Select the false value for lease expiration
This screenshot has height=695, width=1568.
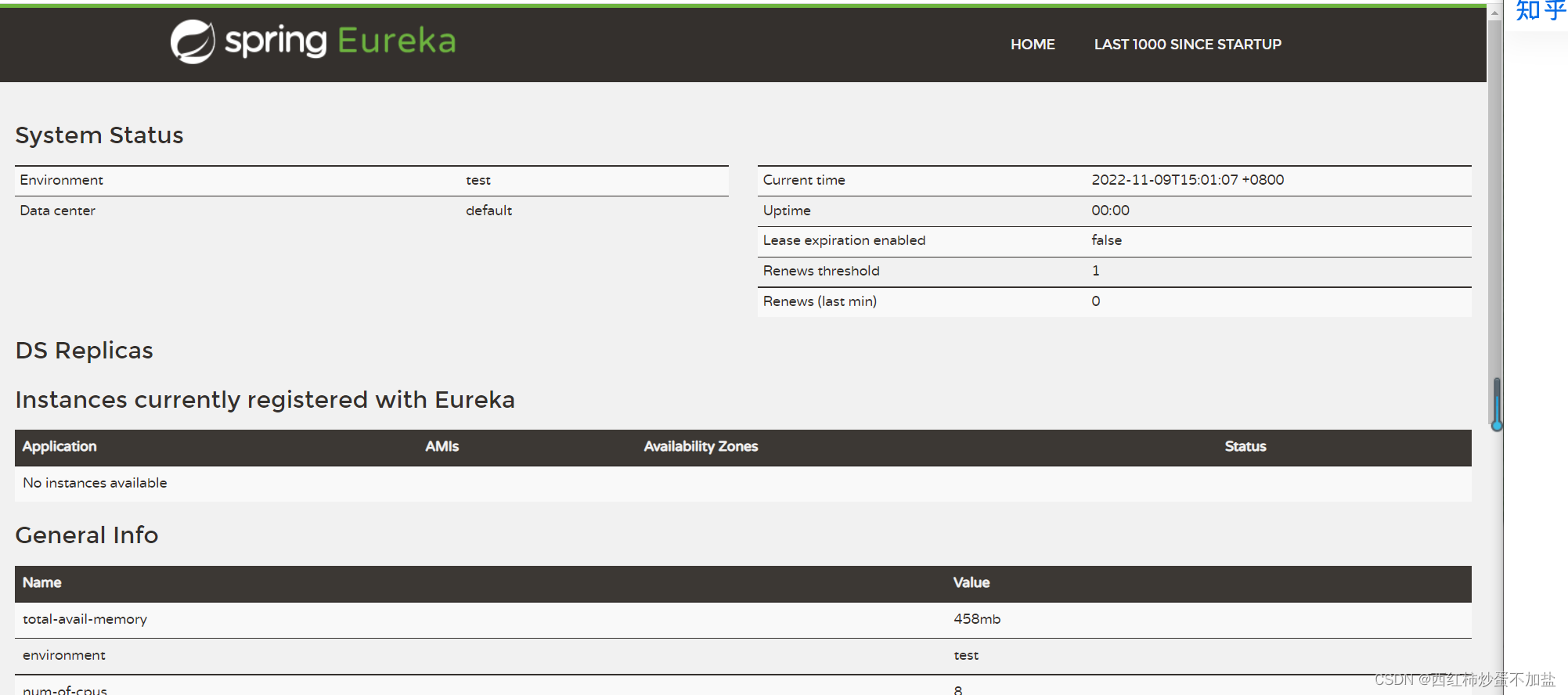click(1106, 240)
